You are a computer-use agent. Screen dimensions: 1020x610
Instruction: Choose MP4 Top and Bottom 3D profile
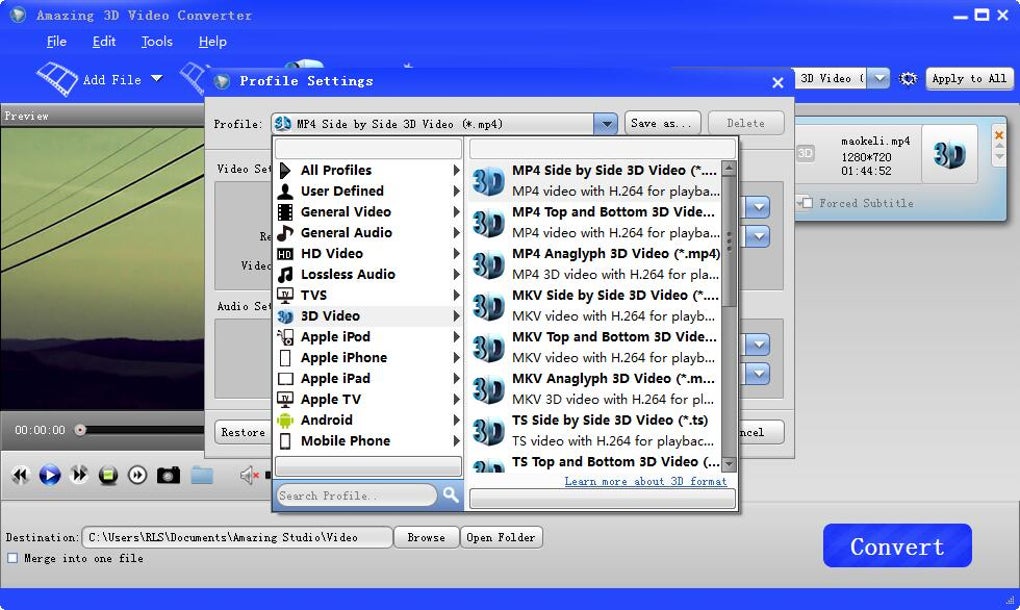(x=595, y=222)
